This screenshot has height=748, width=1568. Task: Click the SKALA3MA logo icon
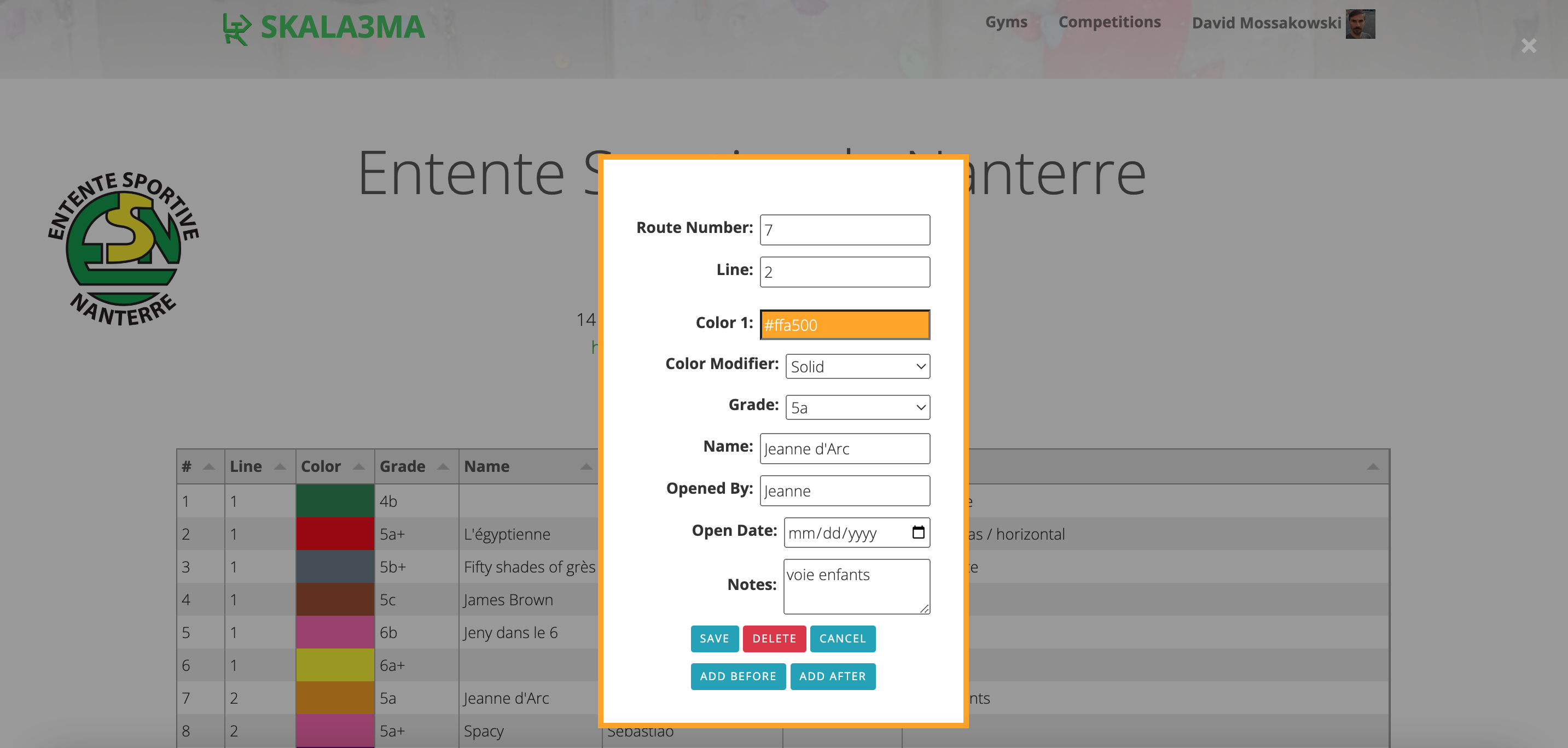click(236, 28)
